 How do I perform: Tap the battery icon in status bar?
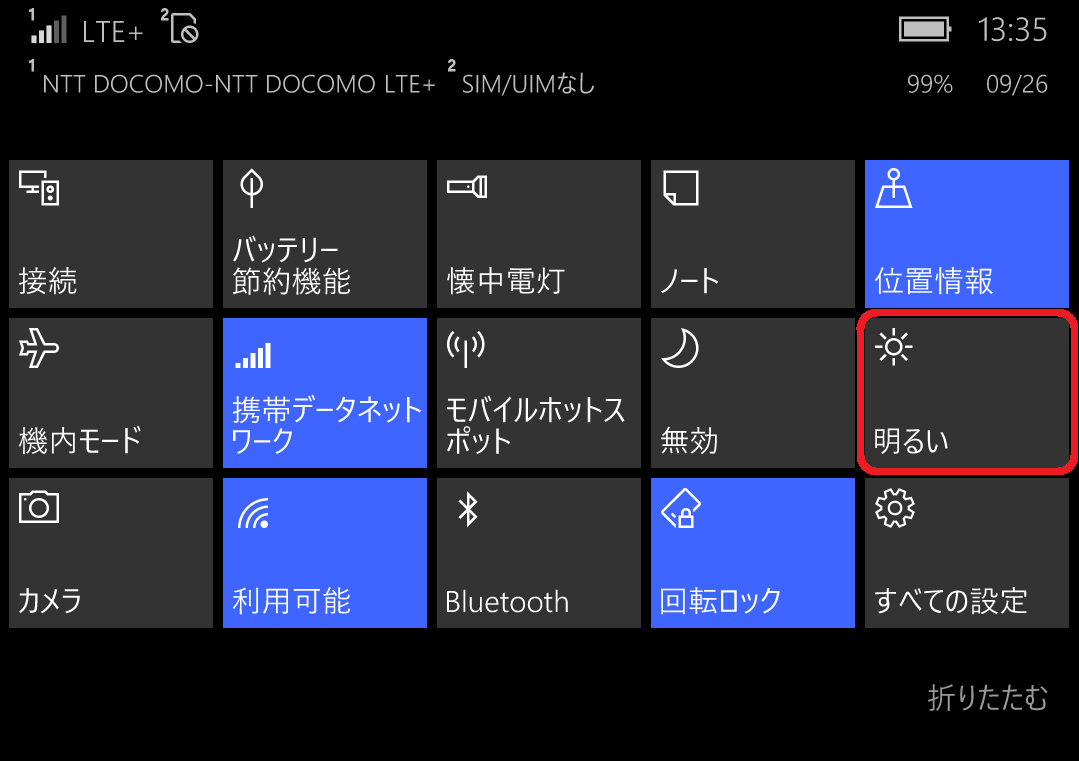click(925, 30)
